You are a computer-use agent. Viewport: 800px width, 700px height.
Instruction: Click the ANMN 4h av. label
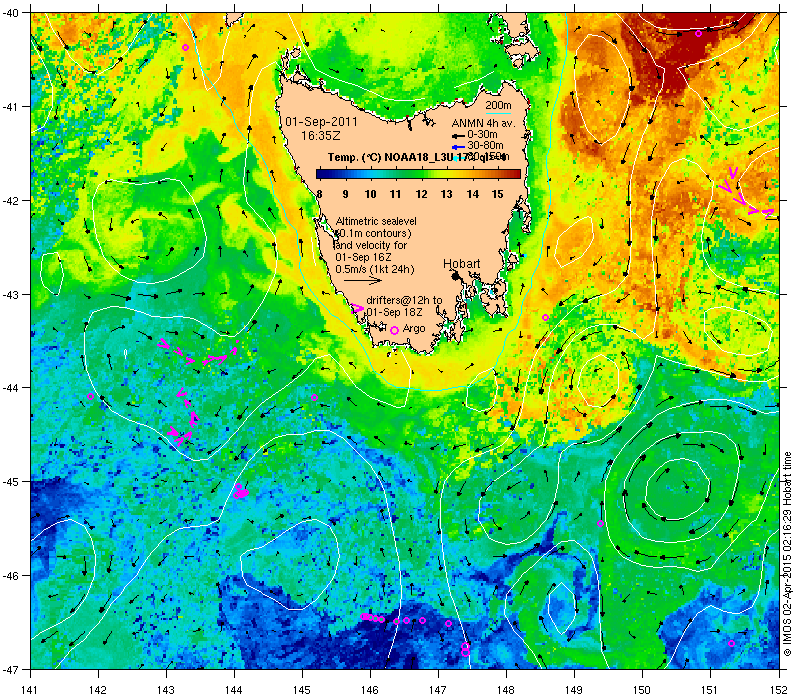coord(484,123)
